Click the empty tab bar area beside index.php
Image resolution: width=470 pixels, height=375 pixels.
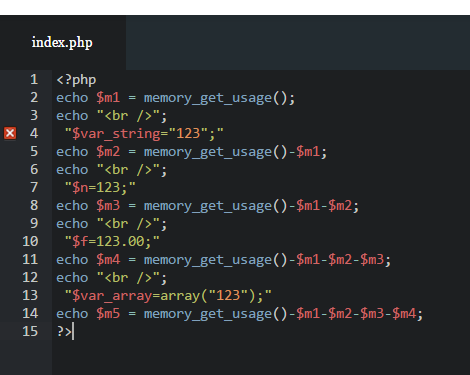tap(298, 43)
